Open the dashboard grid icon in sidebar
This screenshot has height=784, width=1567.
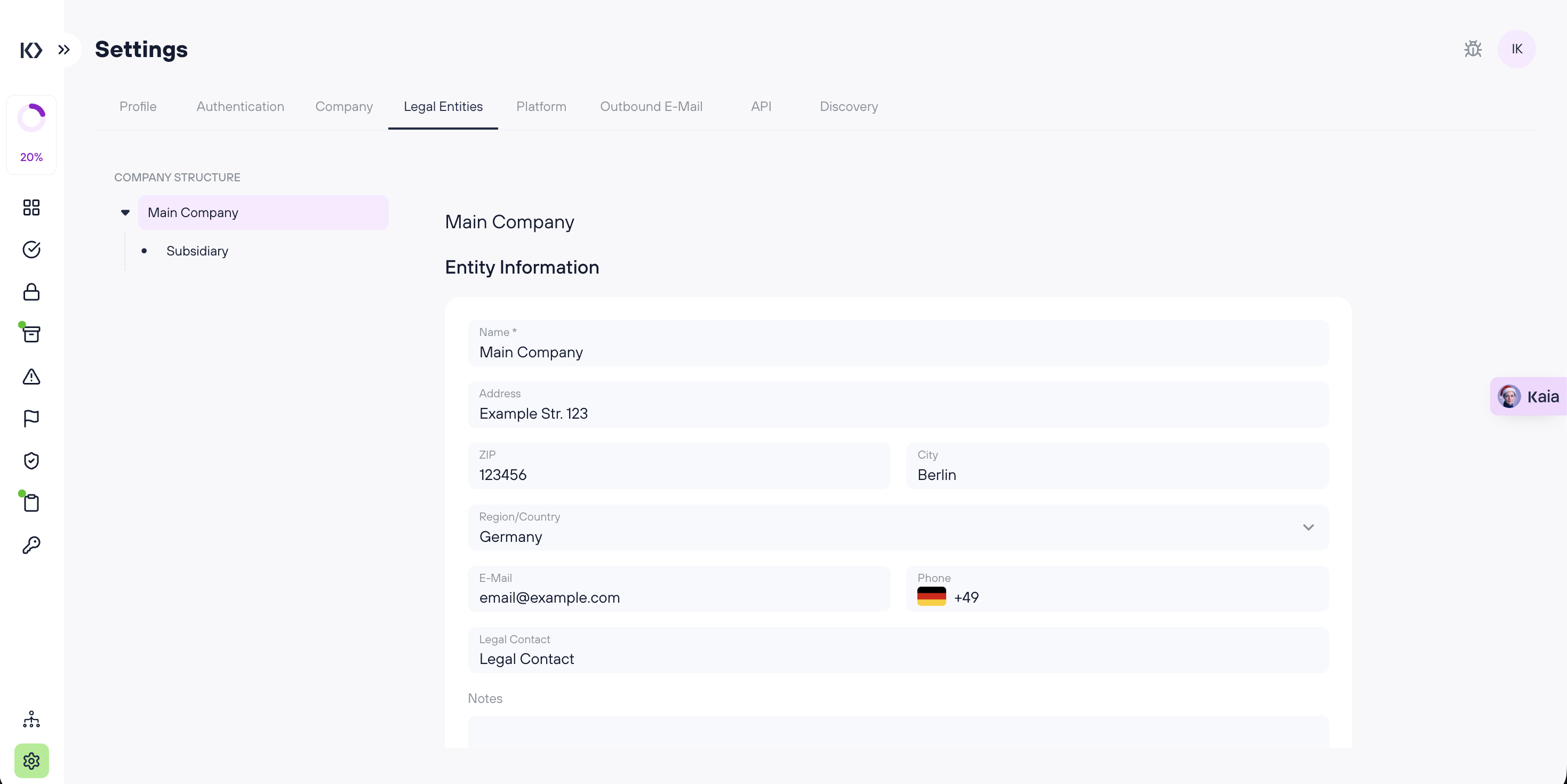pos(31,207)
